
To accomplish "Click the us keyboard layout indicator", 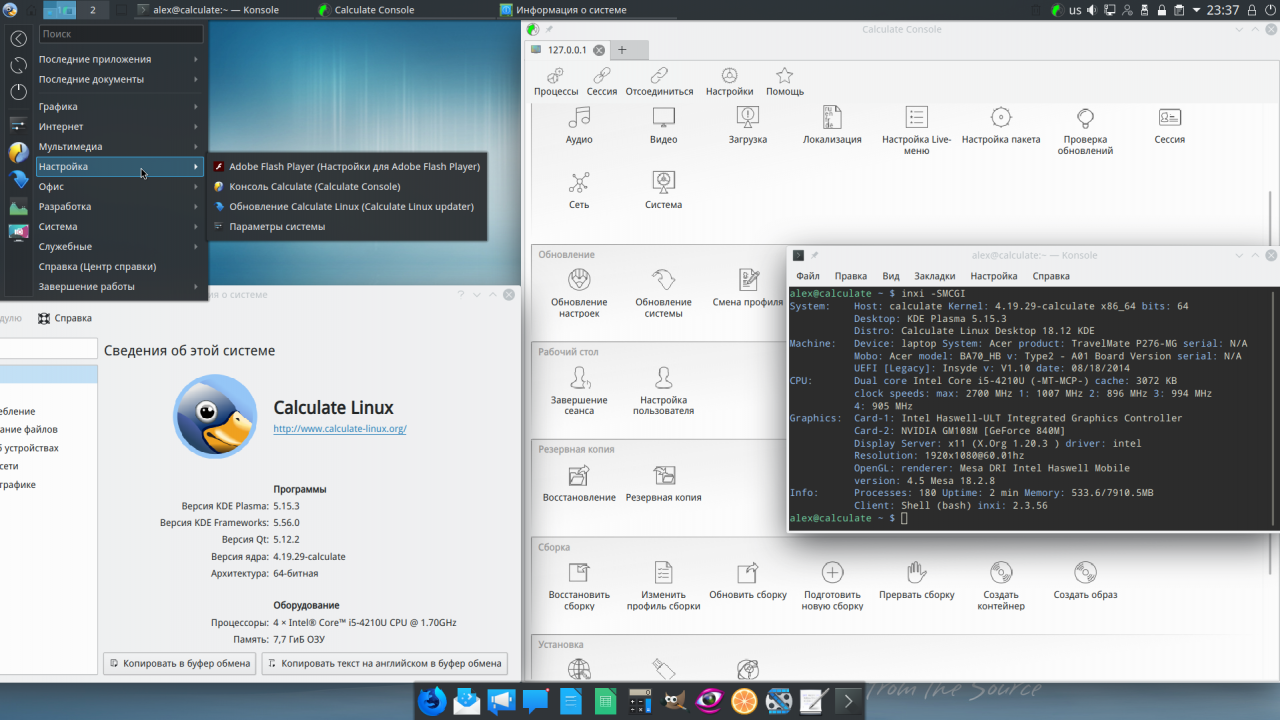I will [x=1075, y=10].
